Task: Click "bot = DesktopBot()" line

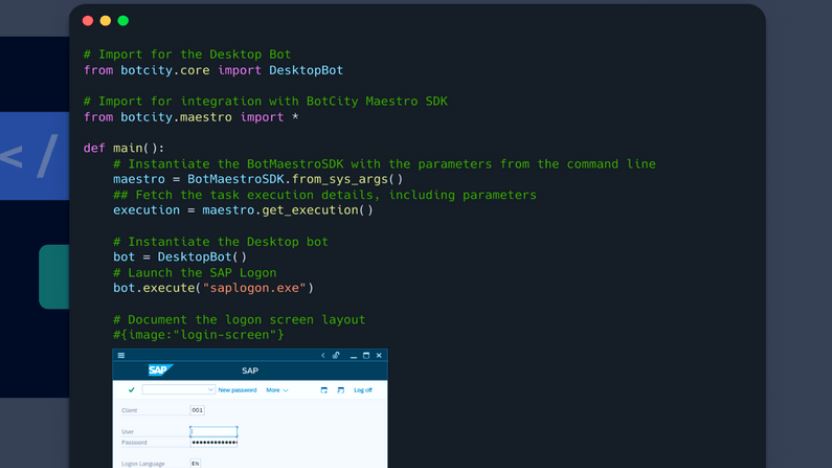Action: point(180,257)
